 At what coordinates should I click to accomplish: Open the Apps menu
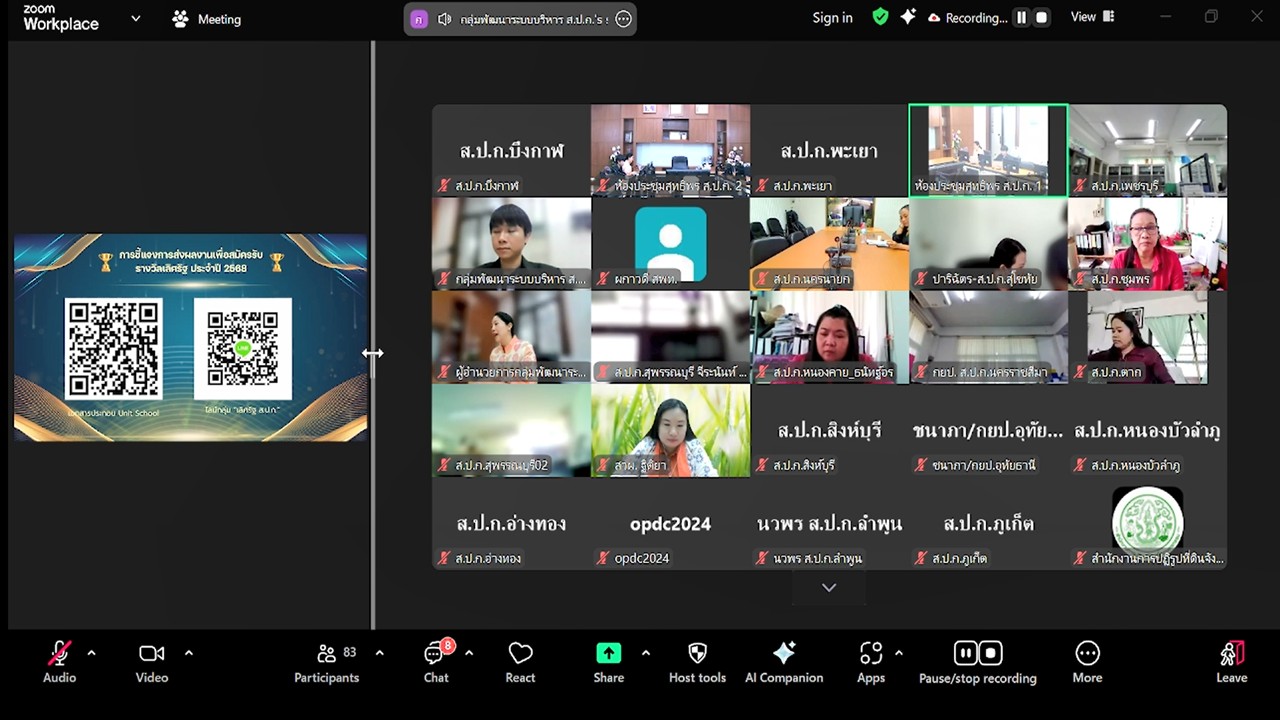tap(871, 662)
